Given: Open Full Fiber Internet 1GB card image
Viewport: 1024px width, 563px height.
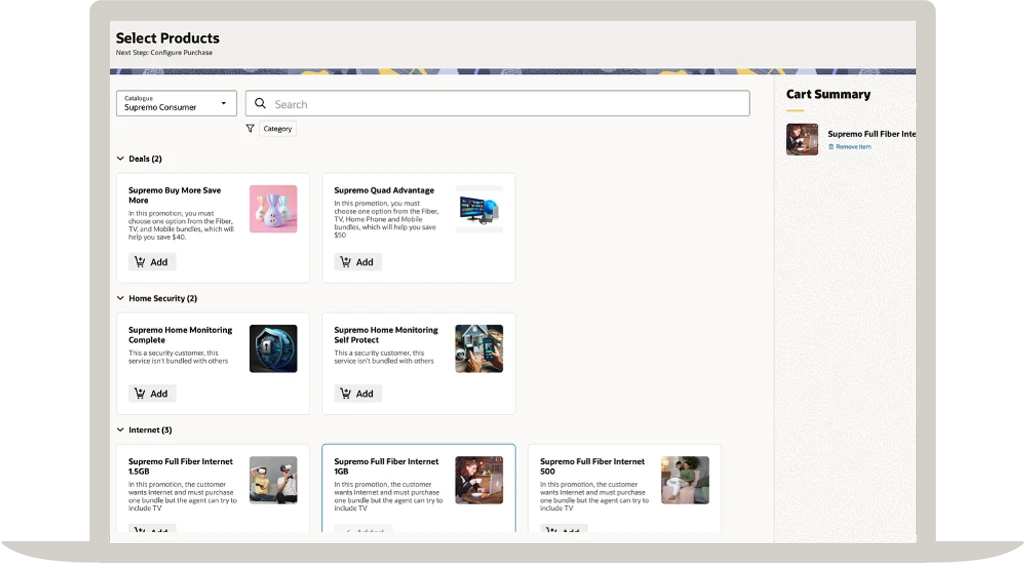Looking at the screenshot, I should pos(479,480).
